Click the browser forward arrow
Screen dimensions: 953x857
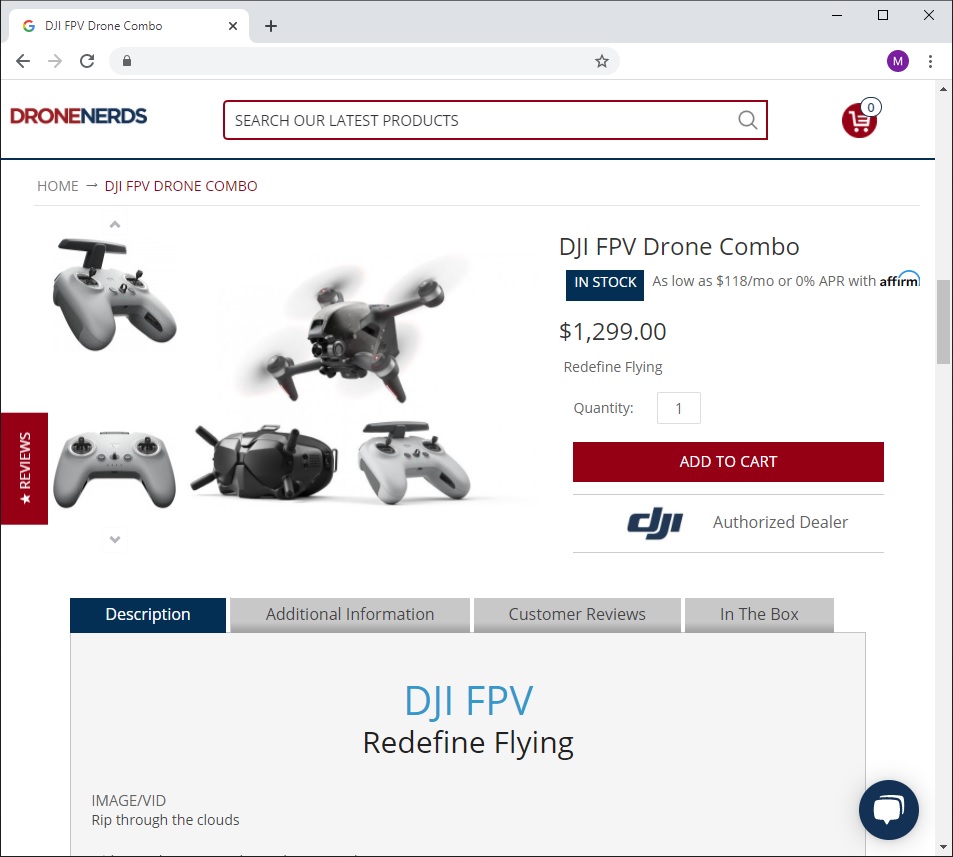coord(55,61)
